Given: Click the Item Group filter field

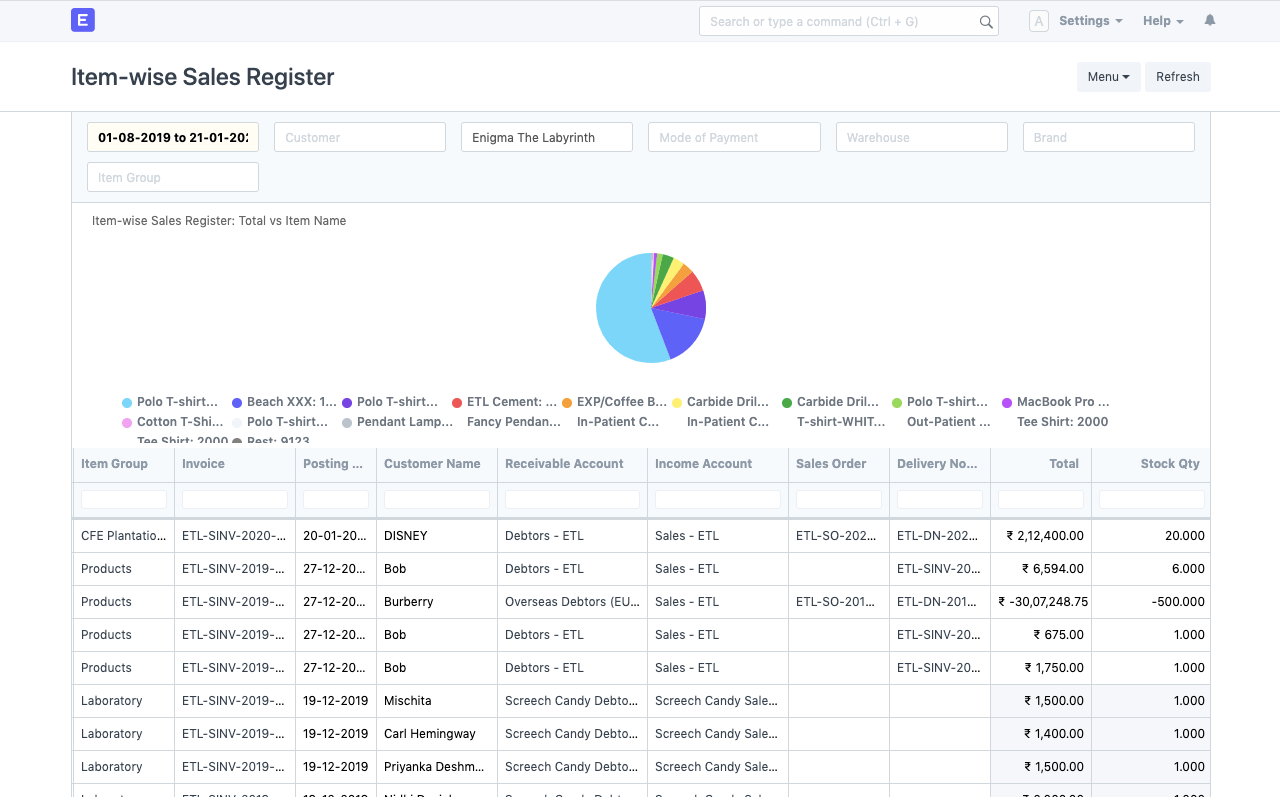Looking at the screenshot, I should 173,177.
